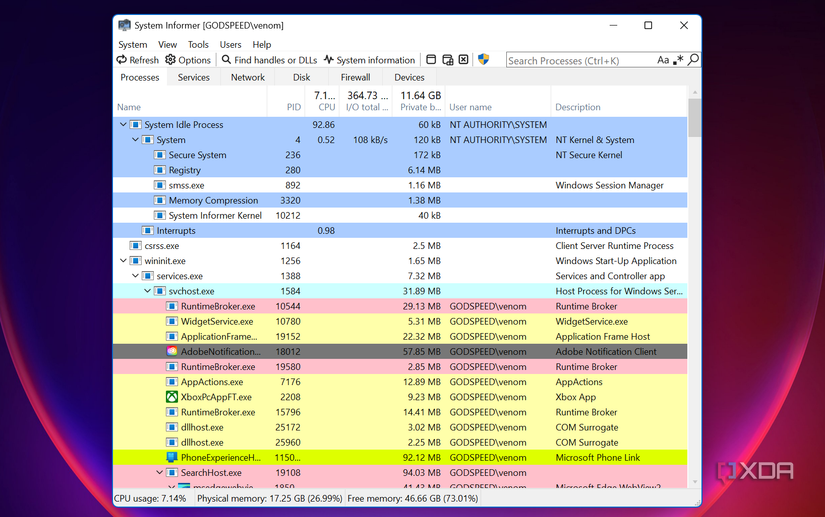Toggle case-sensitive Aa search option
The image size is (825, 517).
(x=662, y=60)
